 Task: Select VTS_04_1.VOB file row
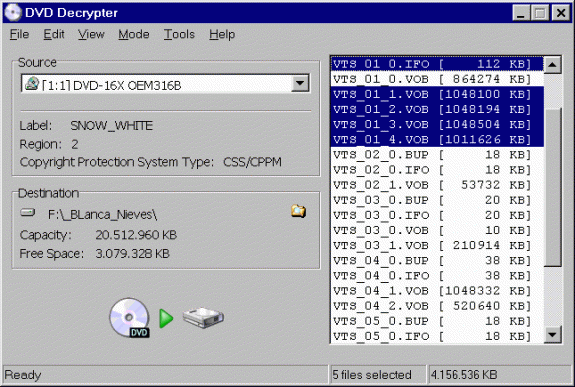click(437, 291)
